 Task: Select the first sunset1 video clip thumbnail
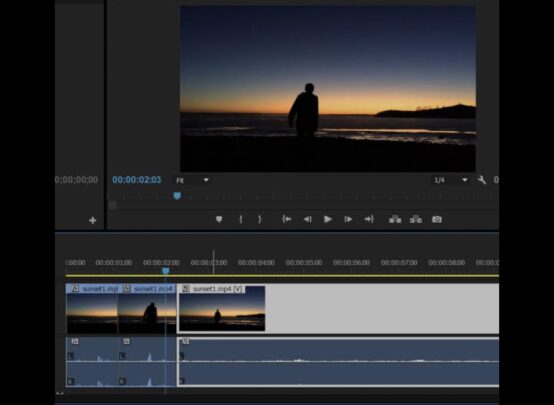point(92,313)
